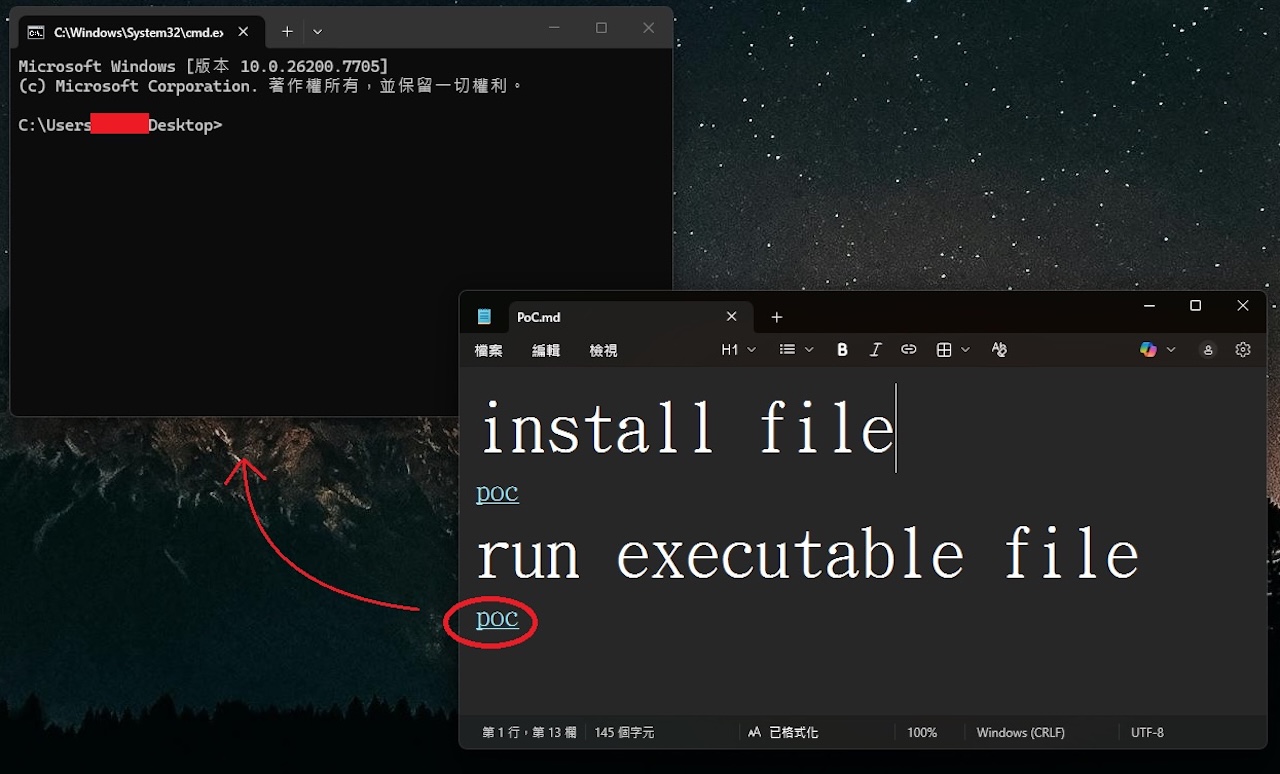Click the clear formatting icon

[999, 350]
